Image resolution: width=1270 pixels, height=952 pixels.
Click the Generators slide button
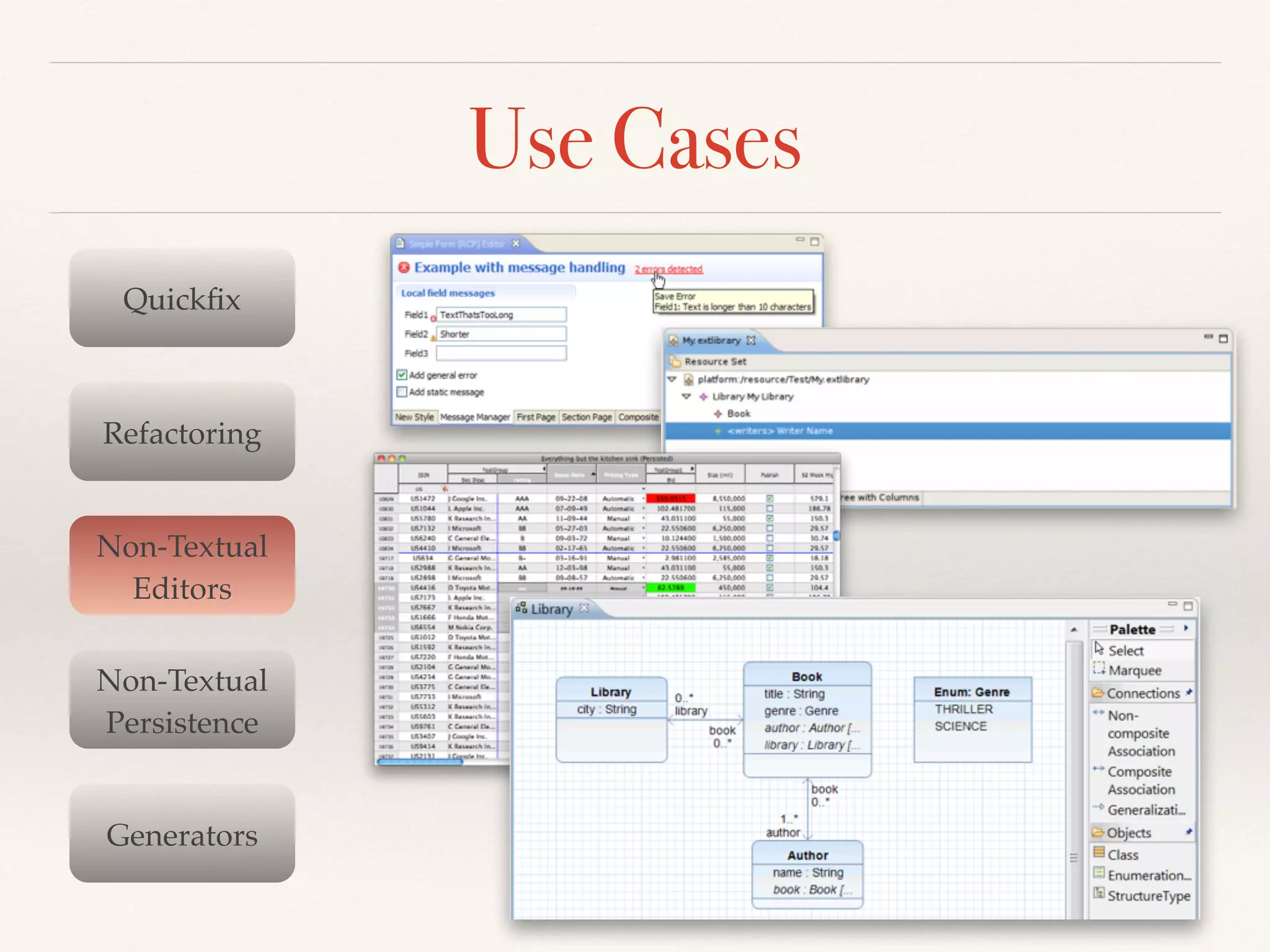click(x=182, y=834)
